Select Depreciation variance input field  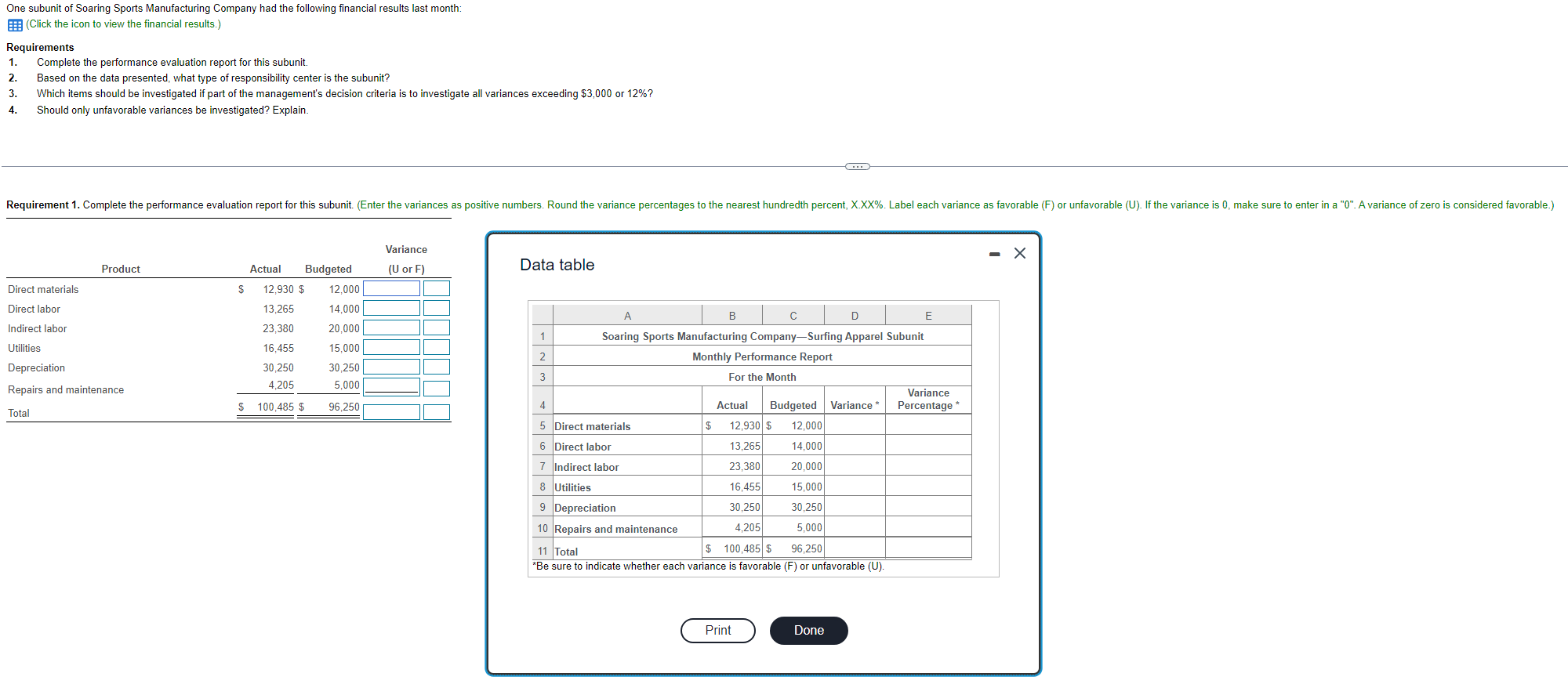pos(391,367)
